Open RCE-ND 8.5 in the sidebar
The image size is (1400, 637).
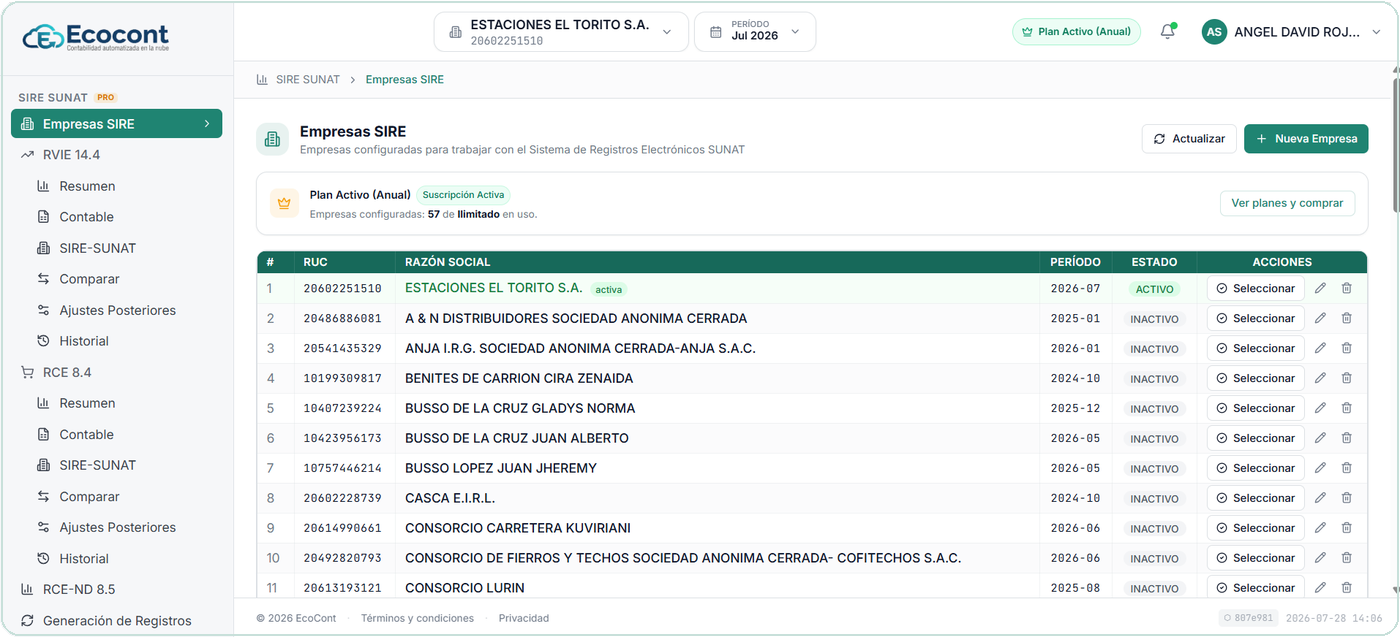(x=116, y=589)
